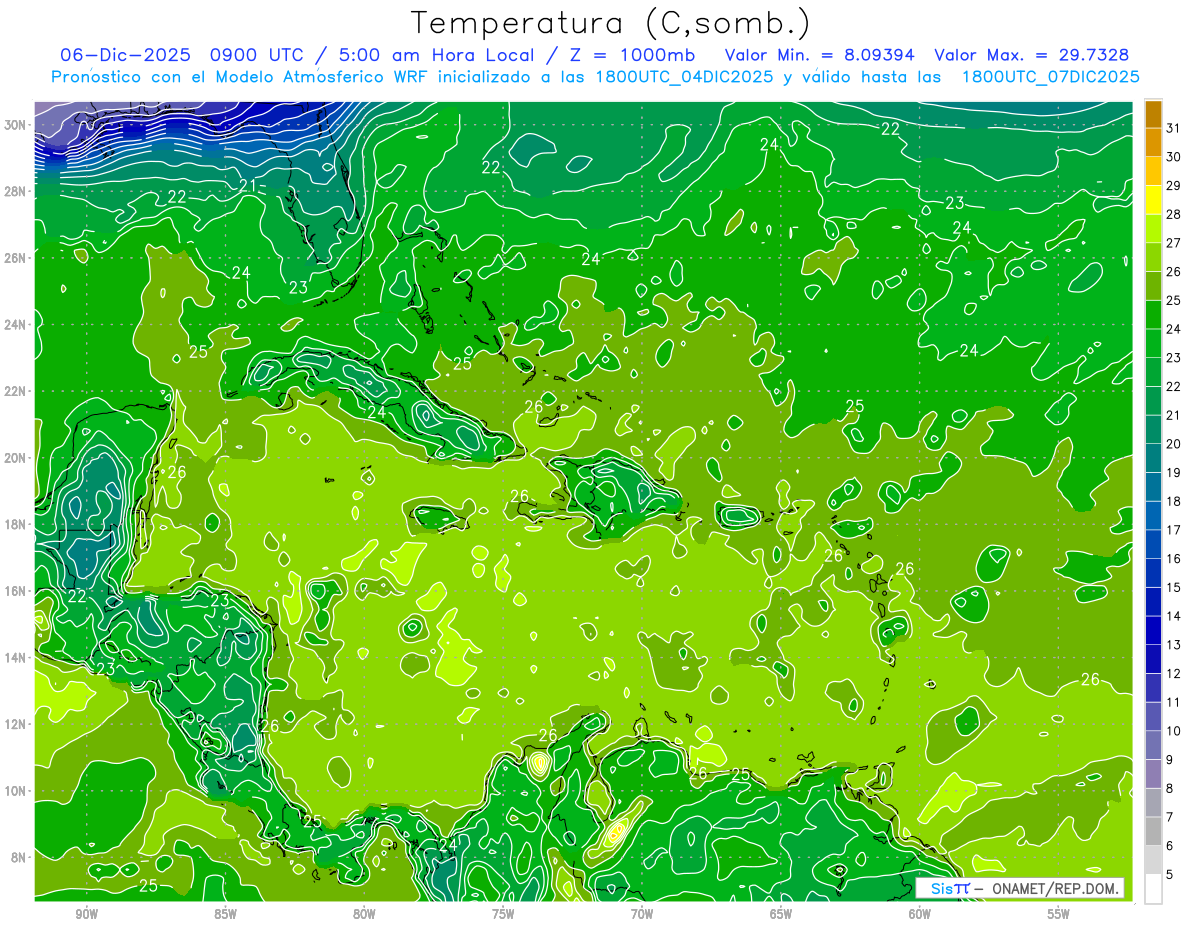Click color scale value label '16'
Viewport: 1200px width, 927px height.
[x=1174, y=558]
